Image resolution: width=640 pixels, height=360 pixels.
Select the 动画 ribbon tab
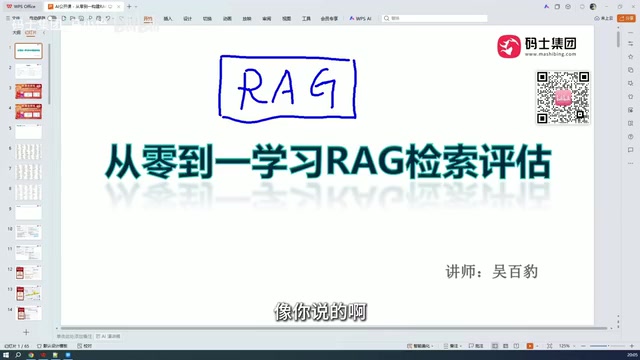227,18
